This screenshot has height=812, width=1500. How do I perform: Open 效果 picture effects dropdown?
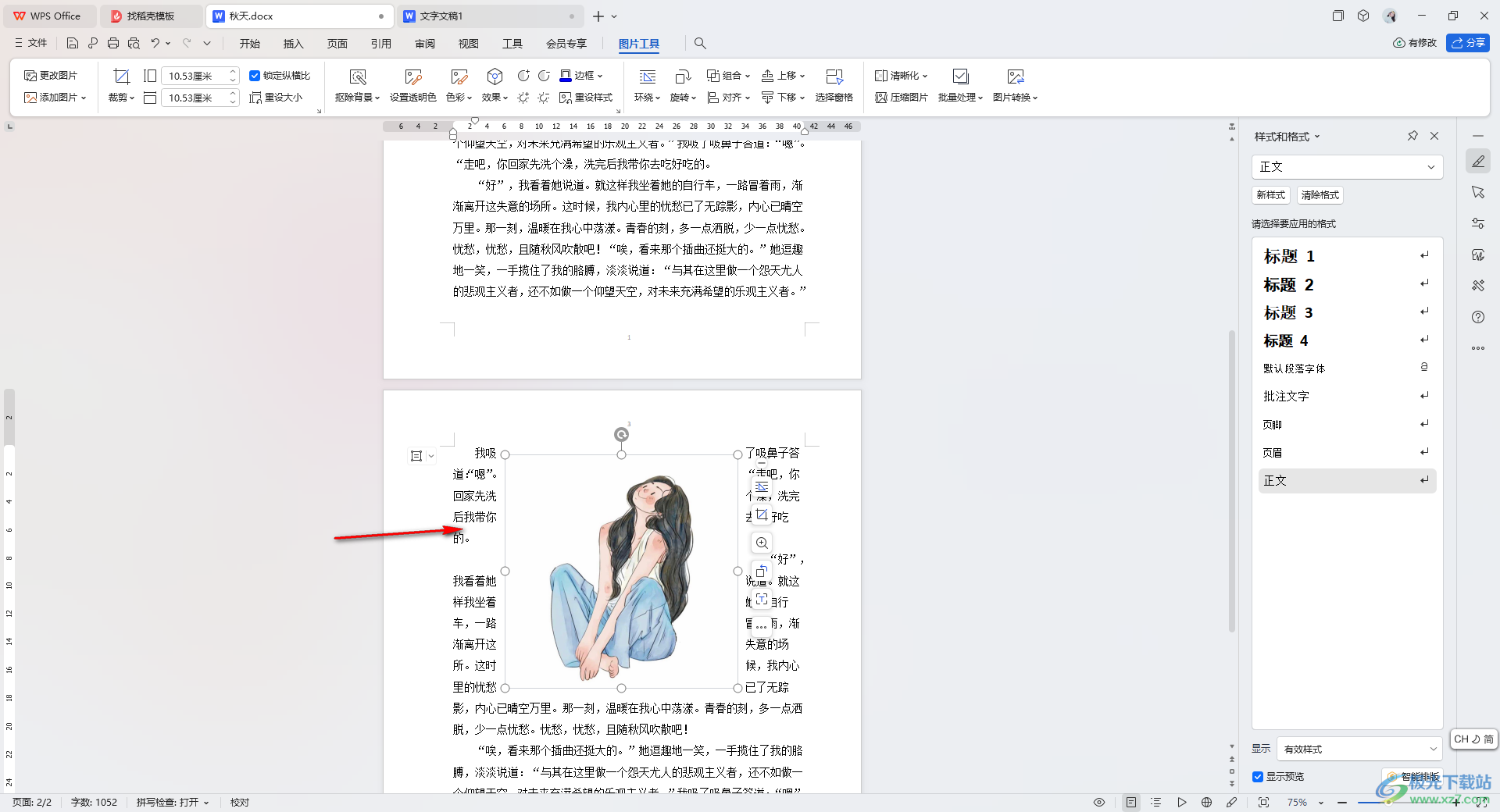[495, 98]
